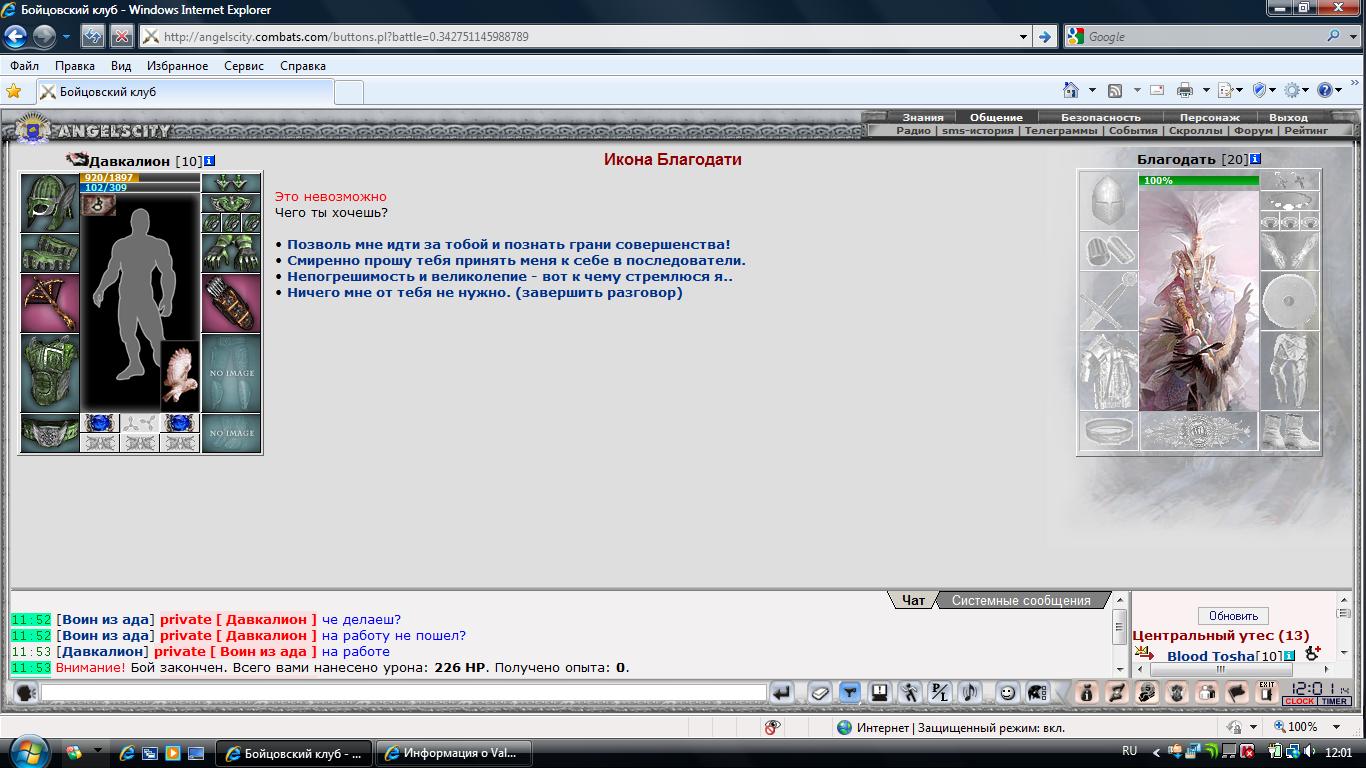
Task: Click the EXIT icon in game toolbar
Action: pos(1267,691)
